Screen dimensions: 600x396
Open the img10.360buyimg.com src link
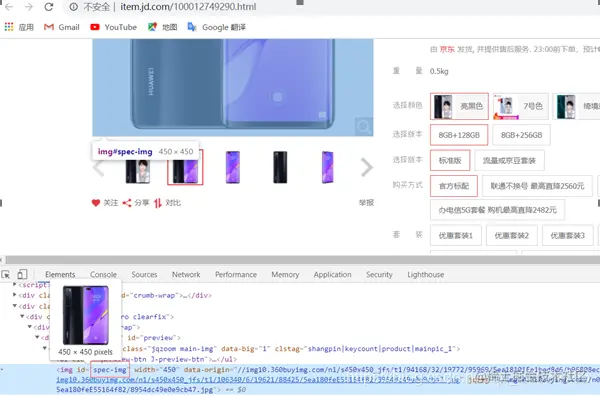coord(259,380)
